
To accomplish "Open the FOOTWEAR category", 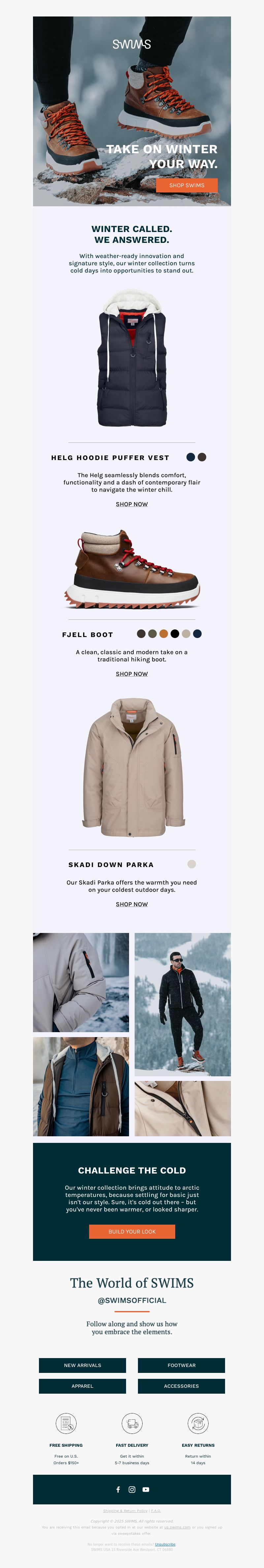I will (181, 1365).
